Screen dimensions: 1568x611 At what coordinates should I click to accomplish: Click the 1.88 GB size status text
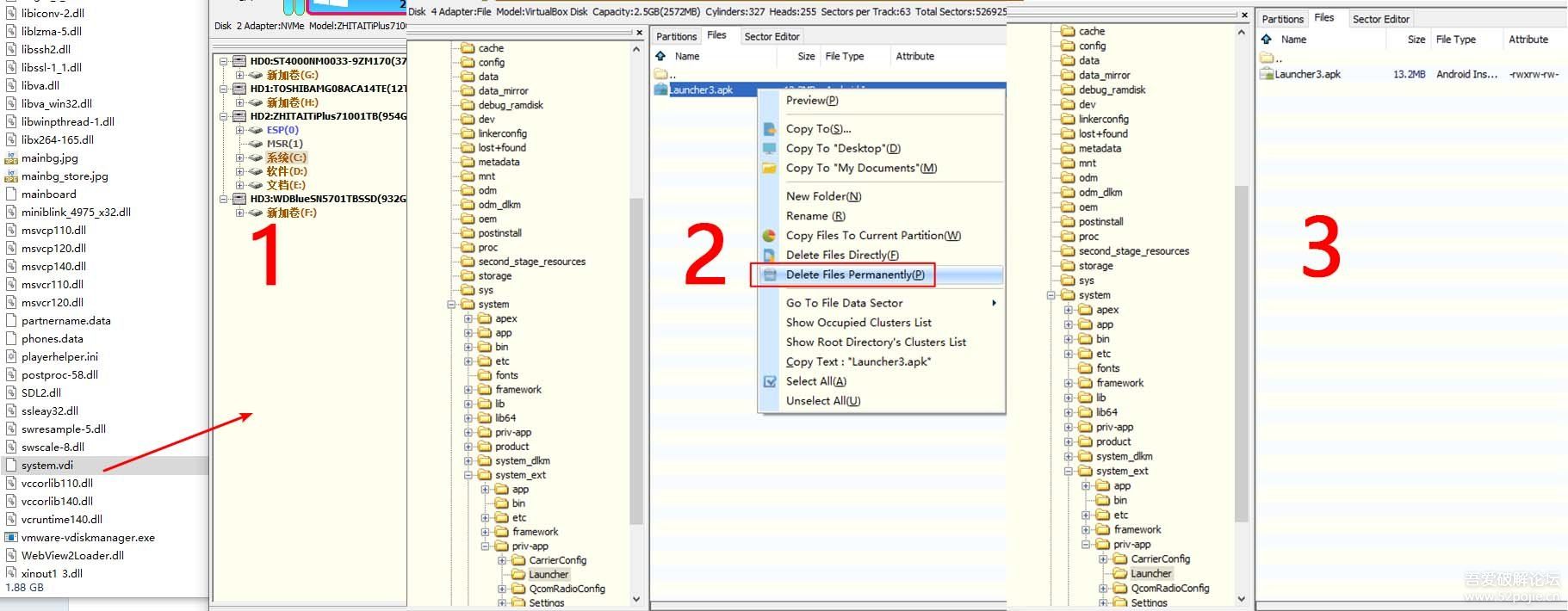24,588
